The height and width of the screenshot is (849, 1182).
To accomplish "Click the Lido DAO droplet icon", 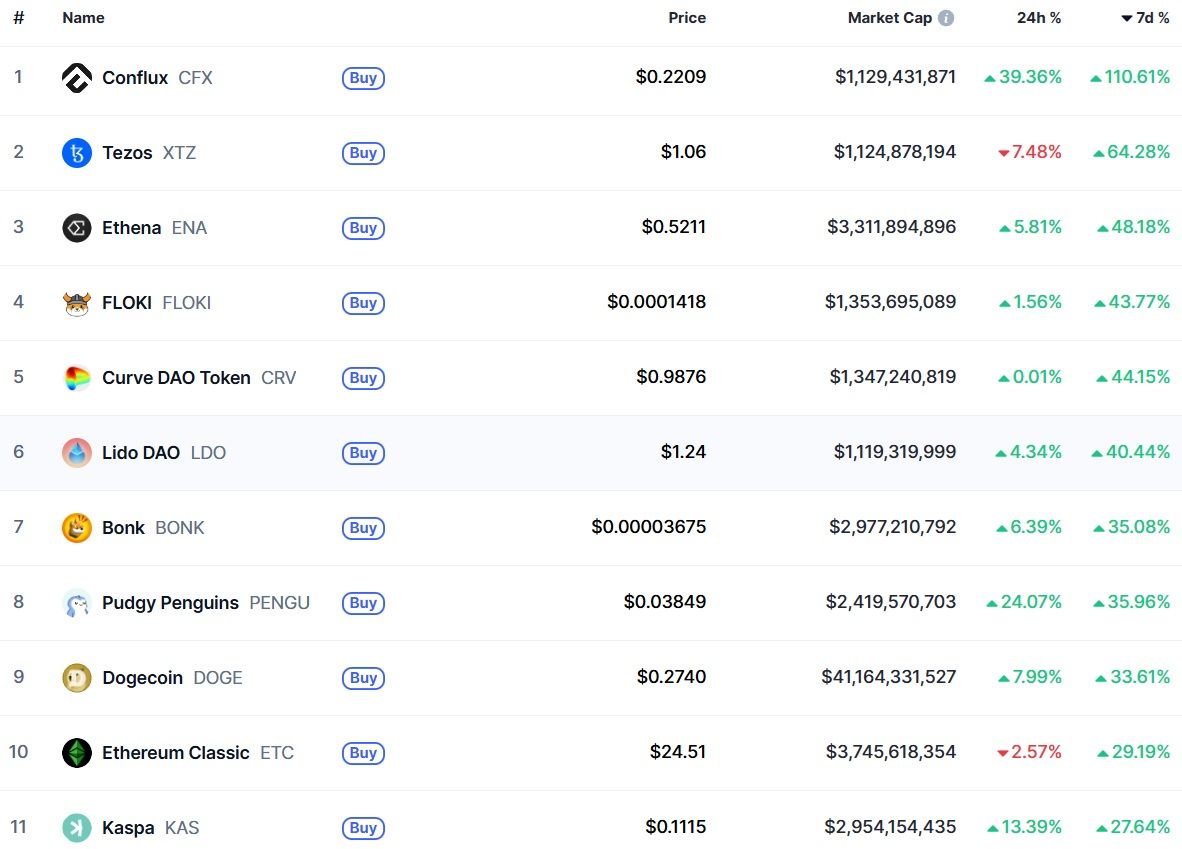I will coord(76,452).
